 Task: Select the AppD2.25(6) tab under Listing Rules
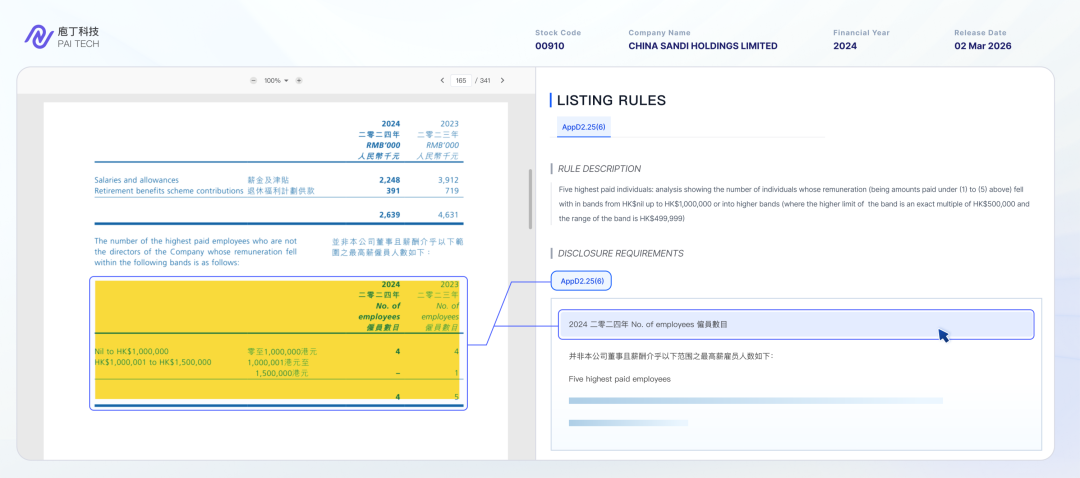583,127
